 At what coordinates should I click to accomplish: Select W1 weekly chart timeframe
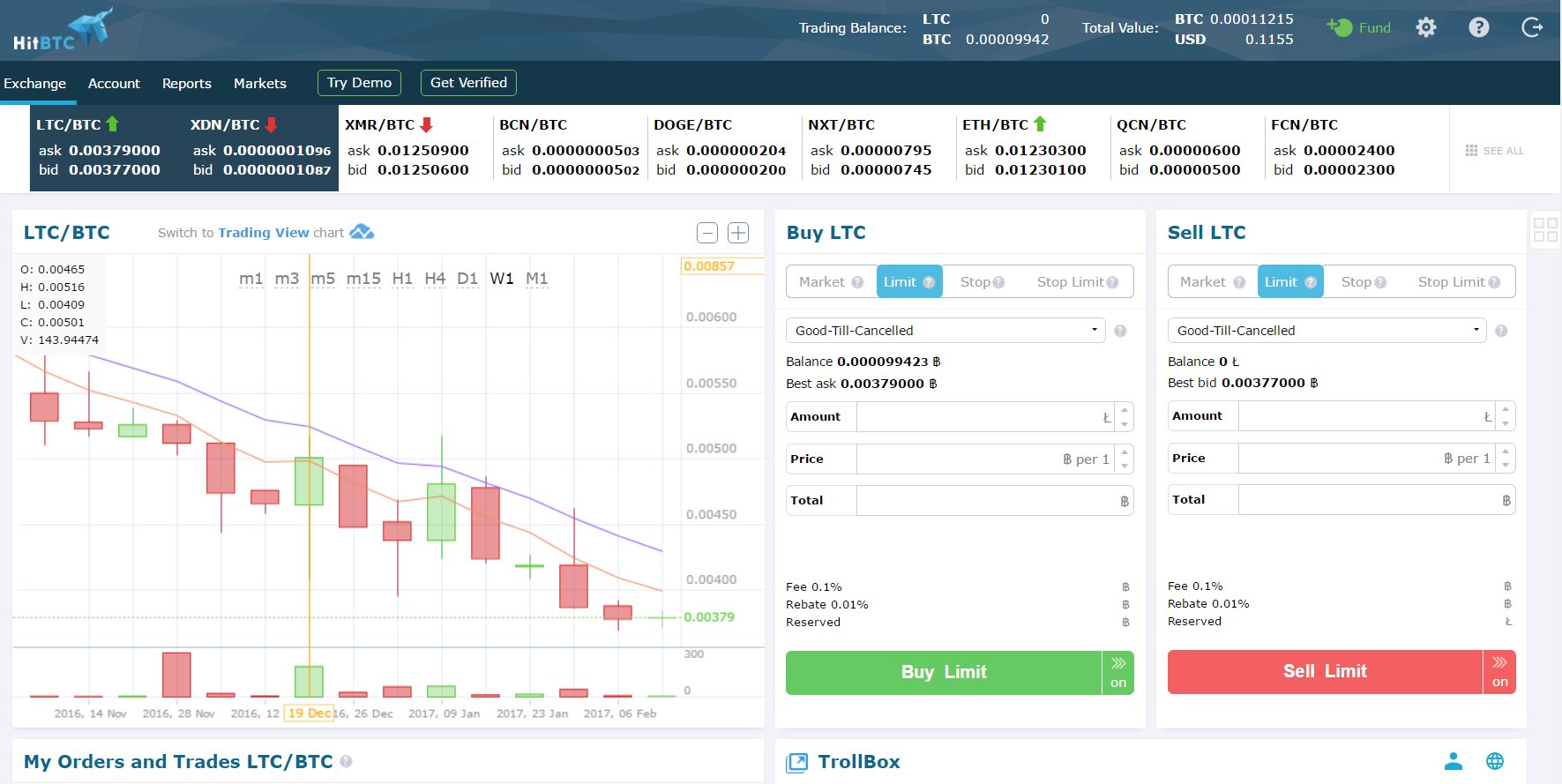502,279
